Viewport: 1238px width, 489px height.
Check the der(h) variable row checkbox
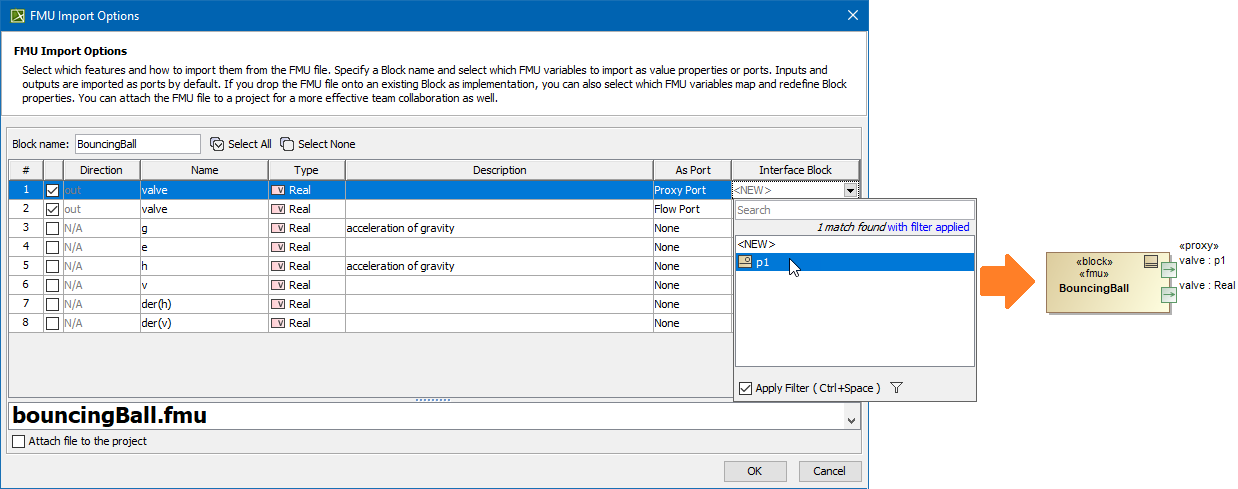[53, 304]
